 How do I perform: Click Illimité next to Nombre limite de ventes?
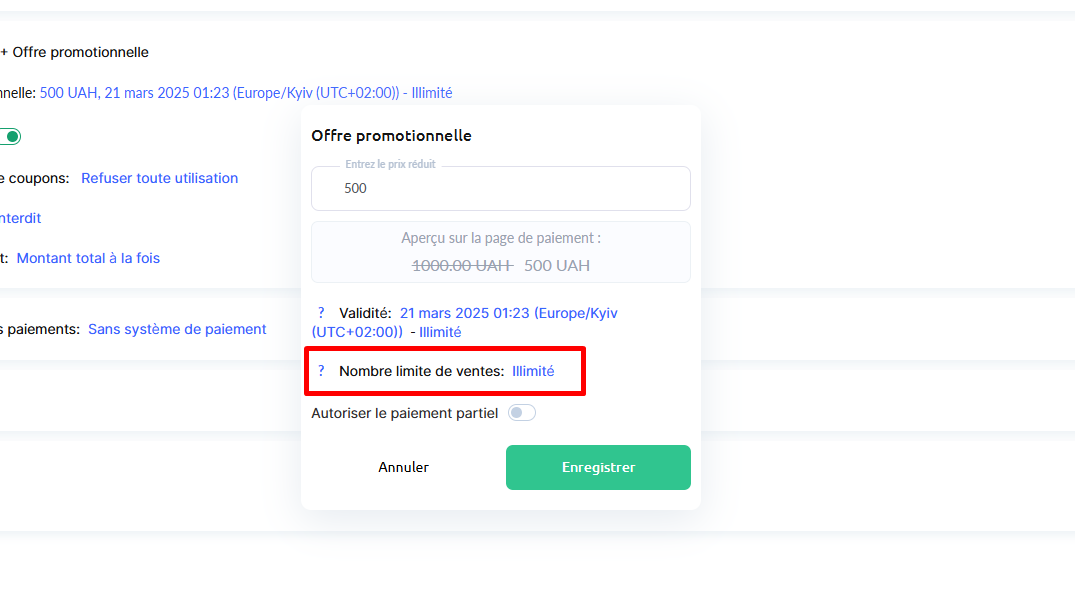[533, 371]
